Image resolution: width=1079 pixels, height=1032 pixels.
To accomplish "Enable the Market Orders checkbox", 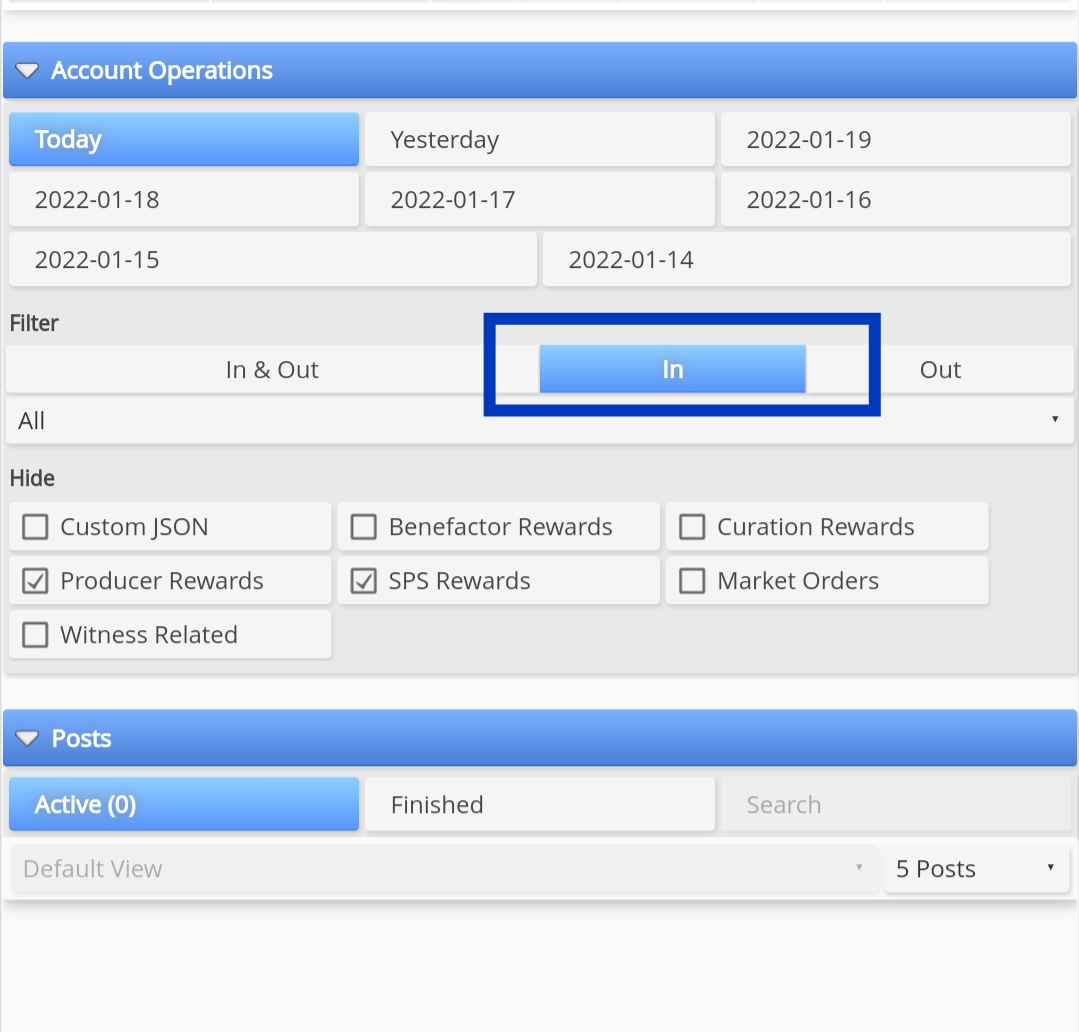I will [x=692, y=581].
